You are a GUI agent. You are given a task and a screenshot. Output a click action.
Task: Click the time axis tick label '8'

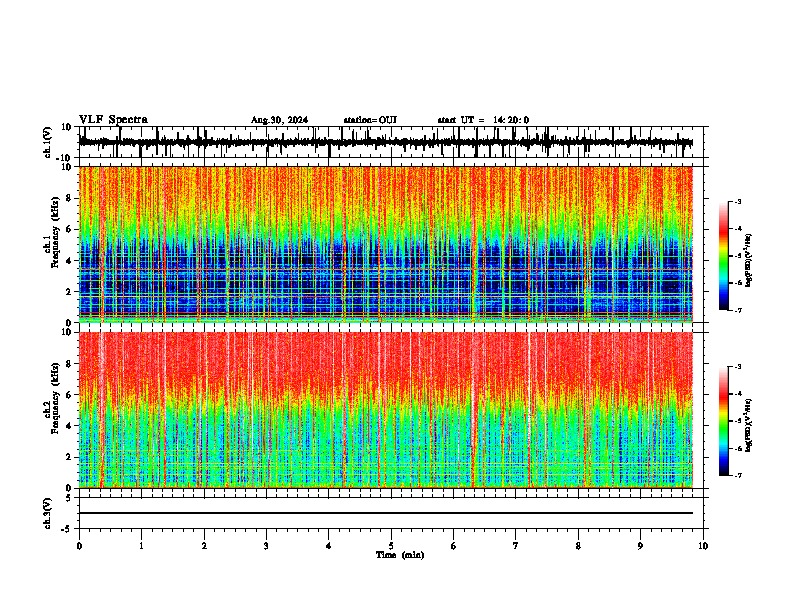tap(578, 546)
